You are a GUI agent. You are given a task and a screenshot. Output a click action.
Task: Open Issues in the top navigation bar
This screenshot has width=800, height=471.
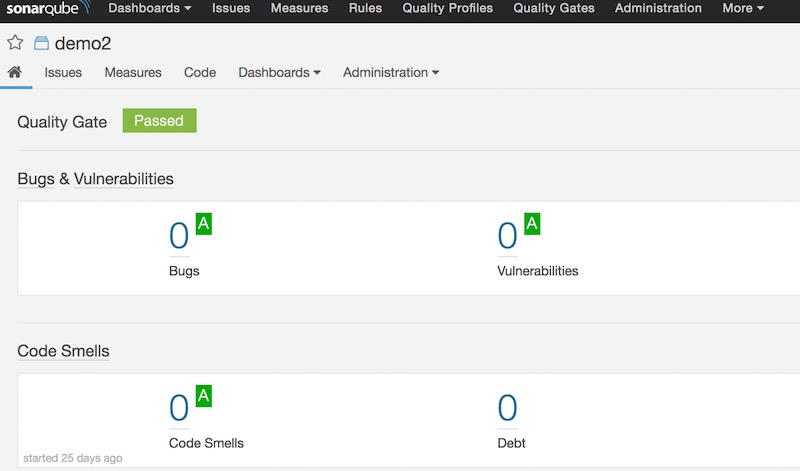coord(231,8)
